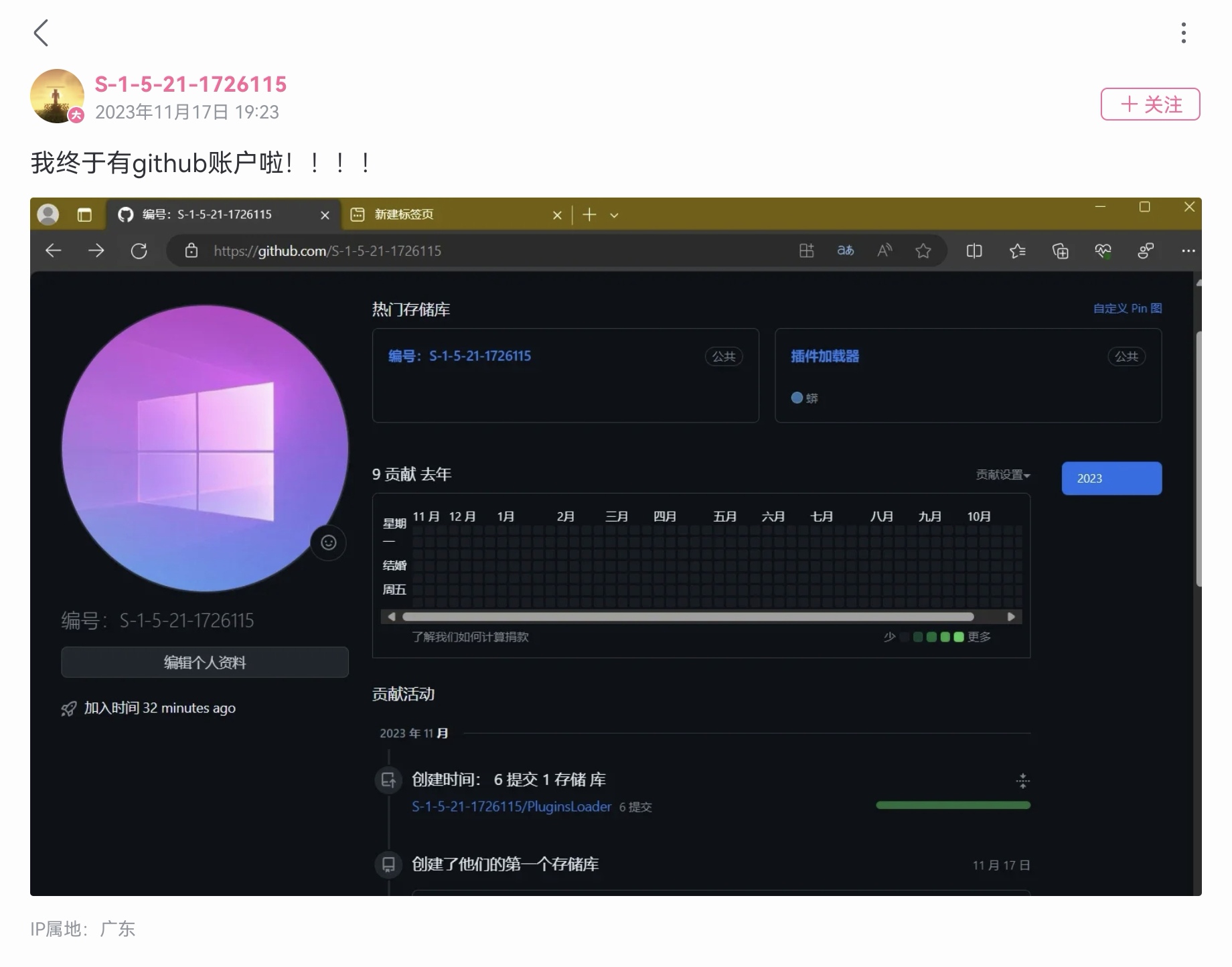Click the 加入时间 32 minutes ago text
This screenshot has height=967, width=1232.
tap(159, 708)
